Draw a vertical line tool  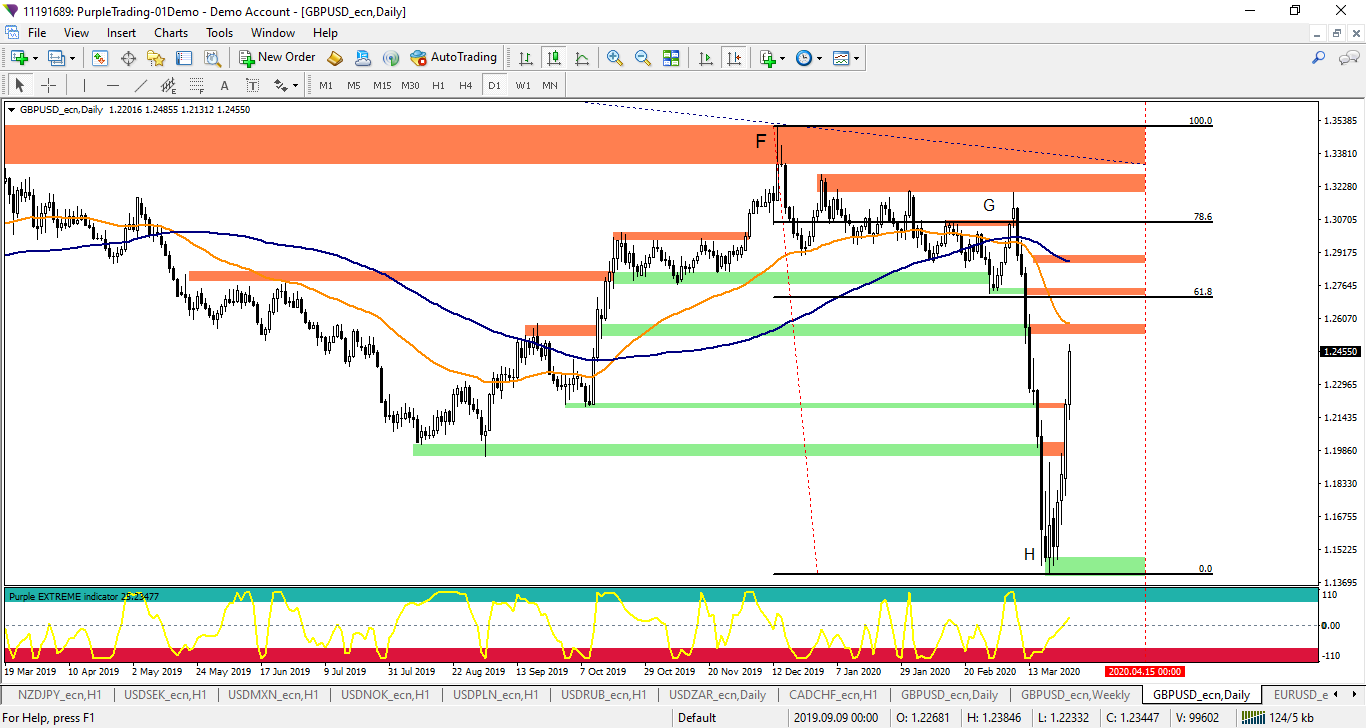pyautogui.click(x=85, y=85)
